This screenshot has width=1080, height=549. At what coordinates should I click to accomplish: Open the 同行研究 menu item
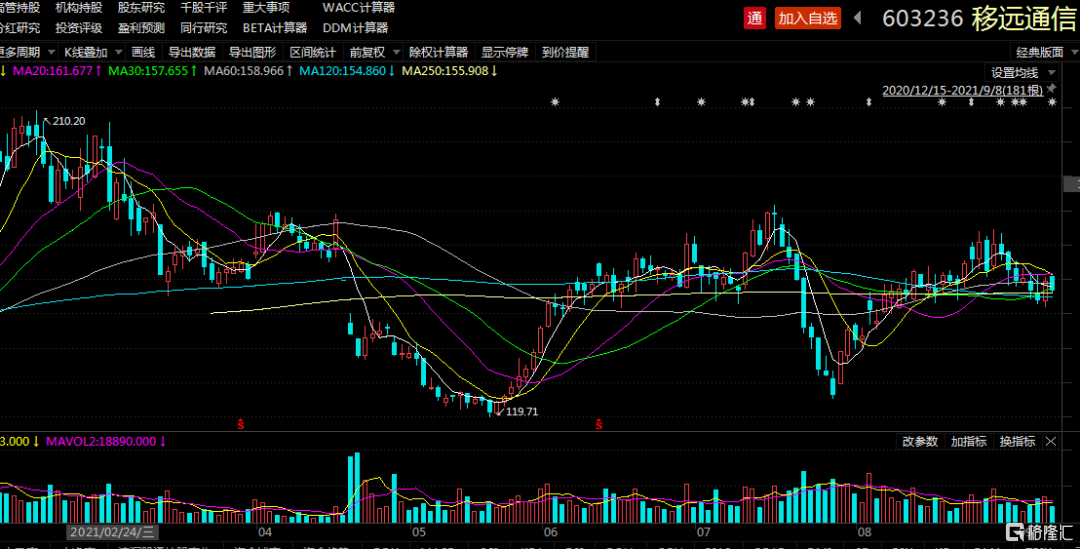[x=203, y=28]
